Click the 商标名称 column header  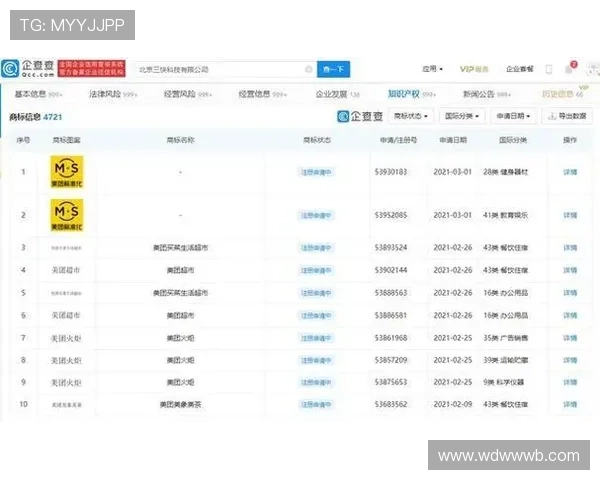[x=180, y=140]
